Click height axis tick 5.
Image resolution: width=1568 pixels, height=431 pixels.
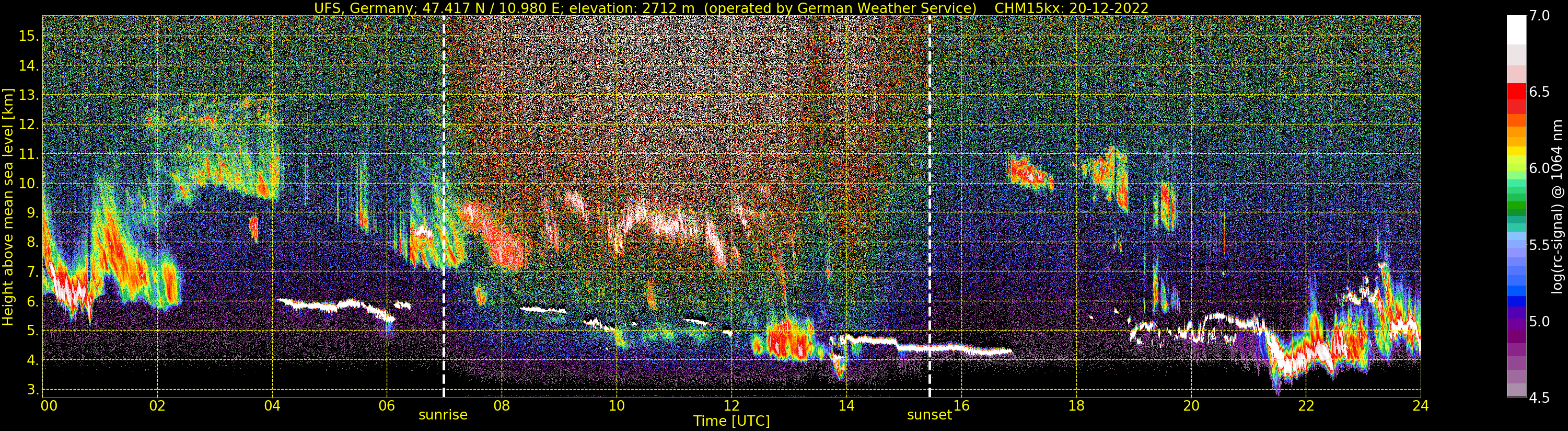[32, 331]
